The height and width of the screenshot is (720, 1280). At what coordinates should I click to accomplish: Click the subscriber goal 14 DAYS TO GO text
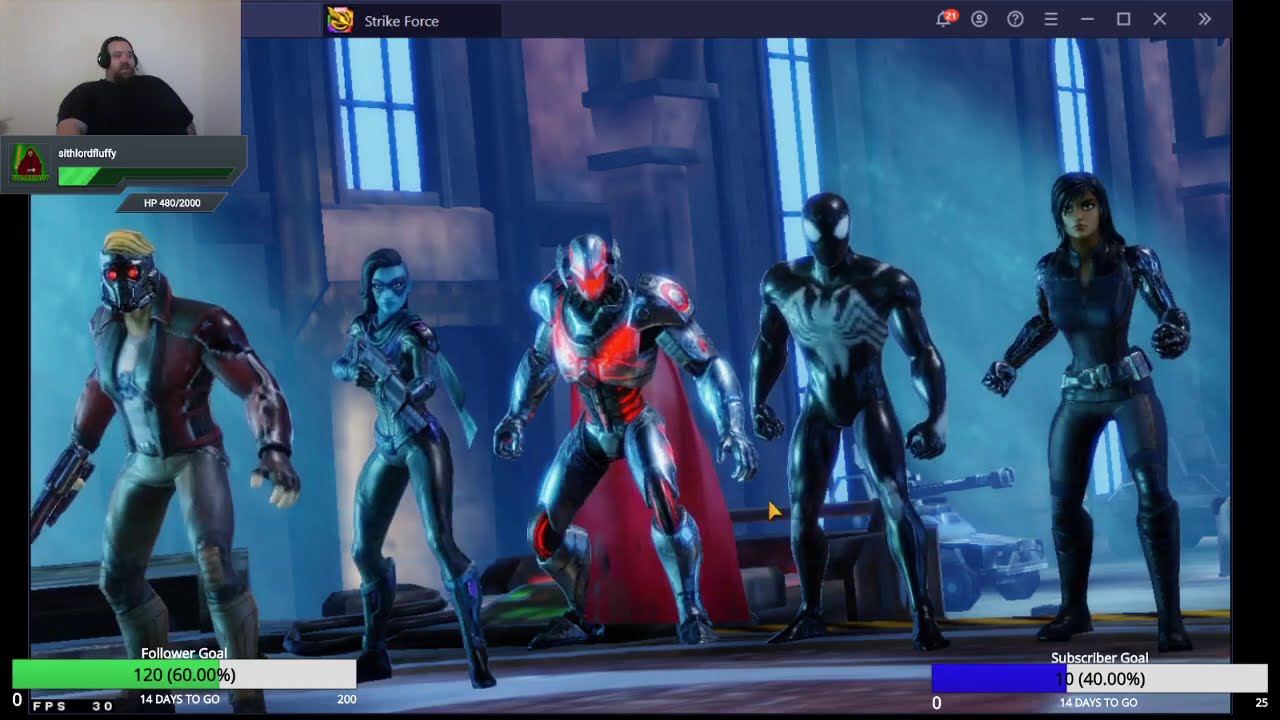tap(1098, 703)
